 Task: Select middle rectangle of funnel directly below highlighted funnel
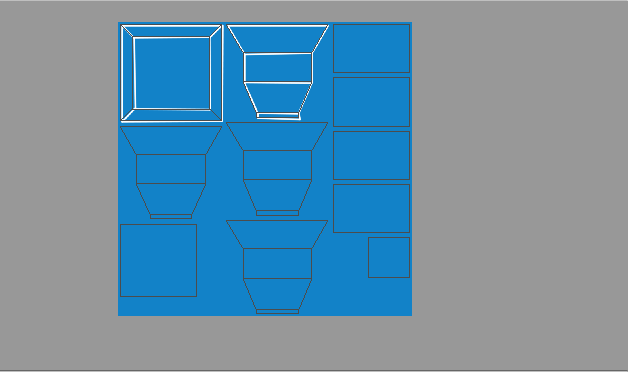(278, 165)
